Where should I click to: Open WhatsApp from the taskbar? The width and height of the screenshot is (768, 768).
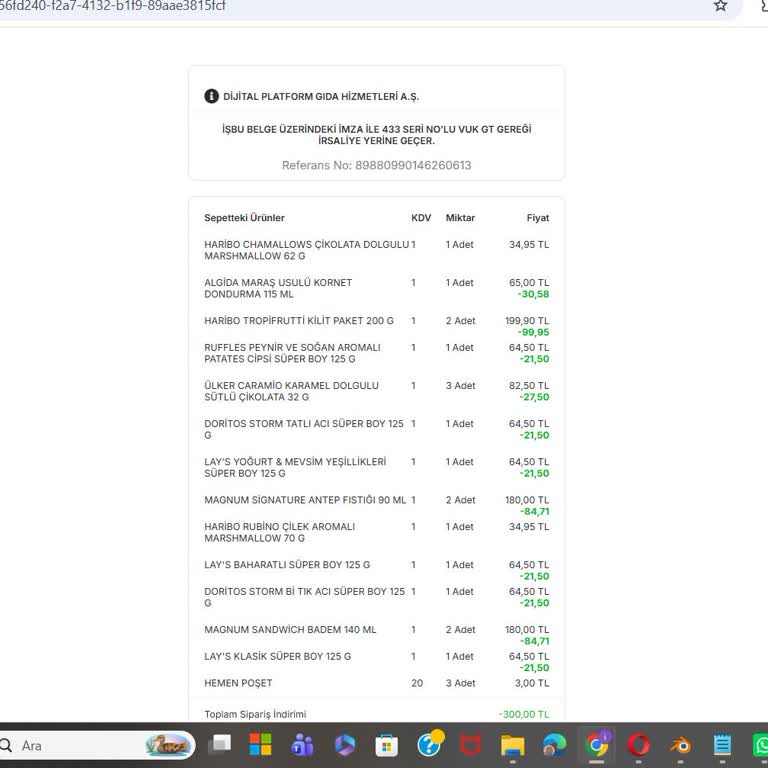(761, 745)
